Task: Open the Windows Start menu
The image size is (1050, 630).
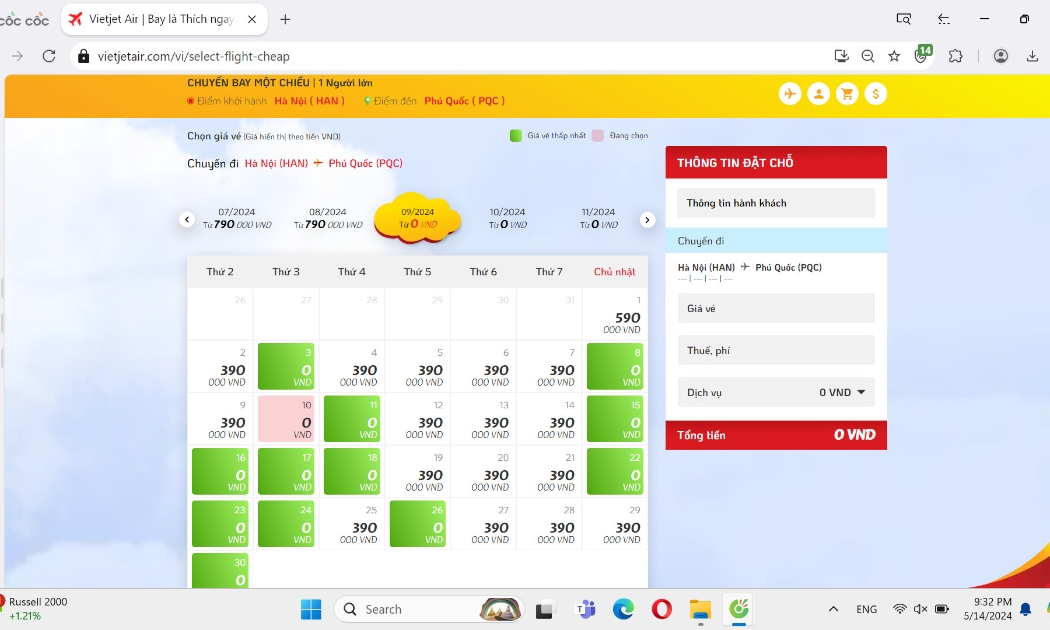Action: point(311,609)
